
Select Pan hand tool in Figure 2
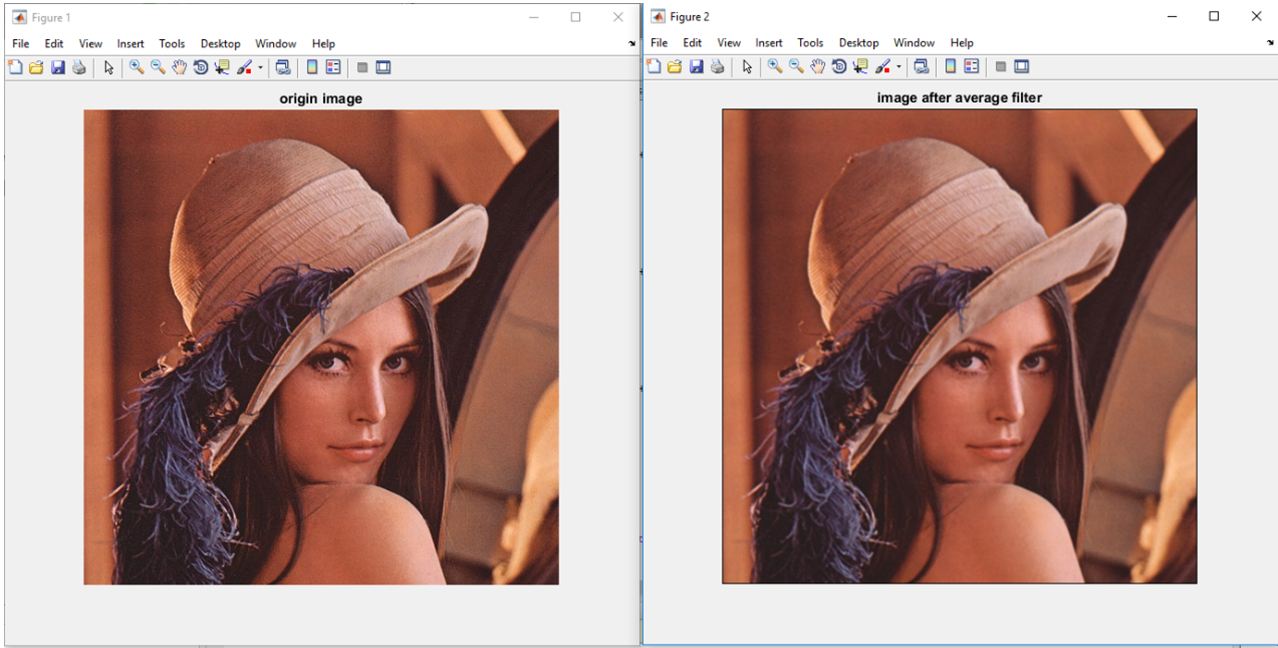point(818,66)
